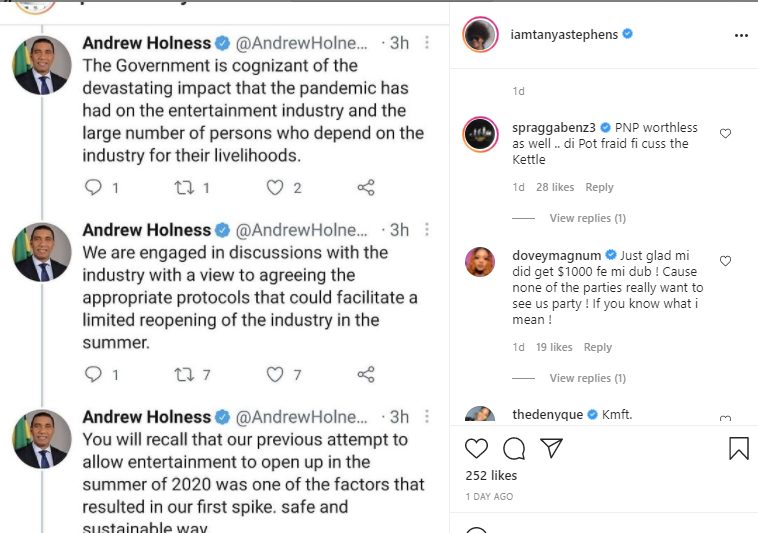Image resolution: width=758 pixels, height=533 pixels.
Task: Reply icon on first Andrew Holness tweet
Action: pos(93,187)
